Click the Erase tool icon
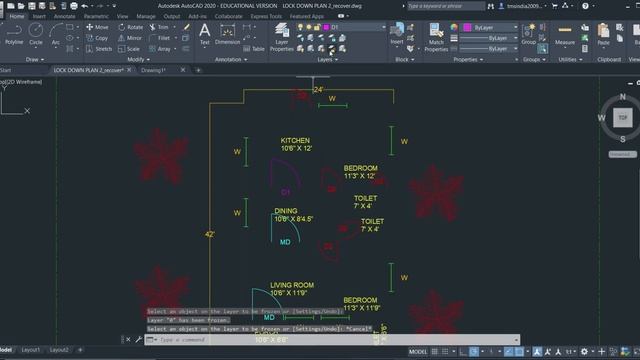 point(186,27)
